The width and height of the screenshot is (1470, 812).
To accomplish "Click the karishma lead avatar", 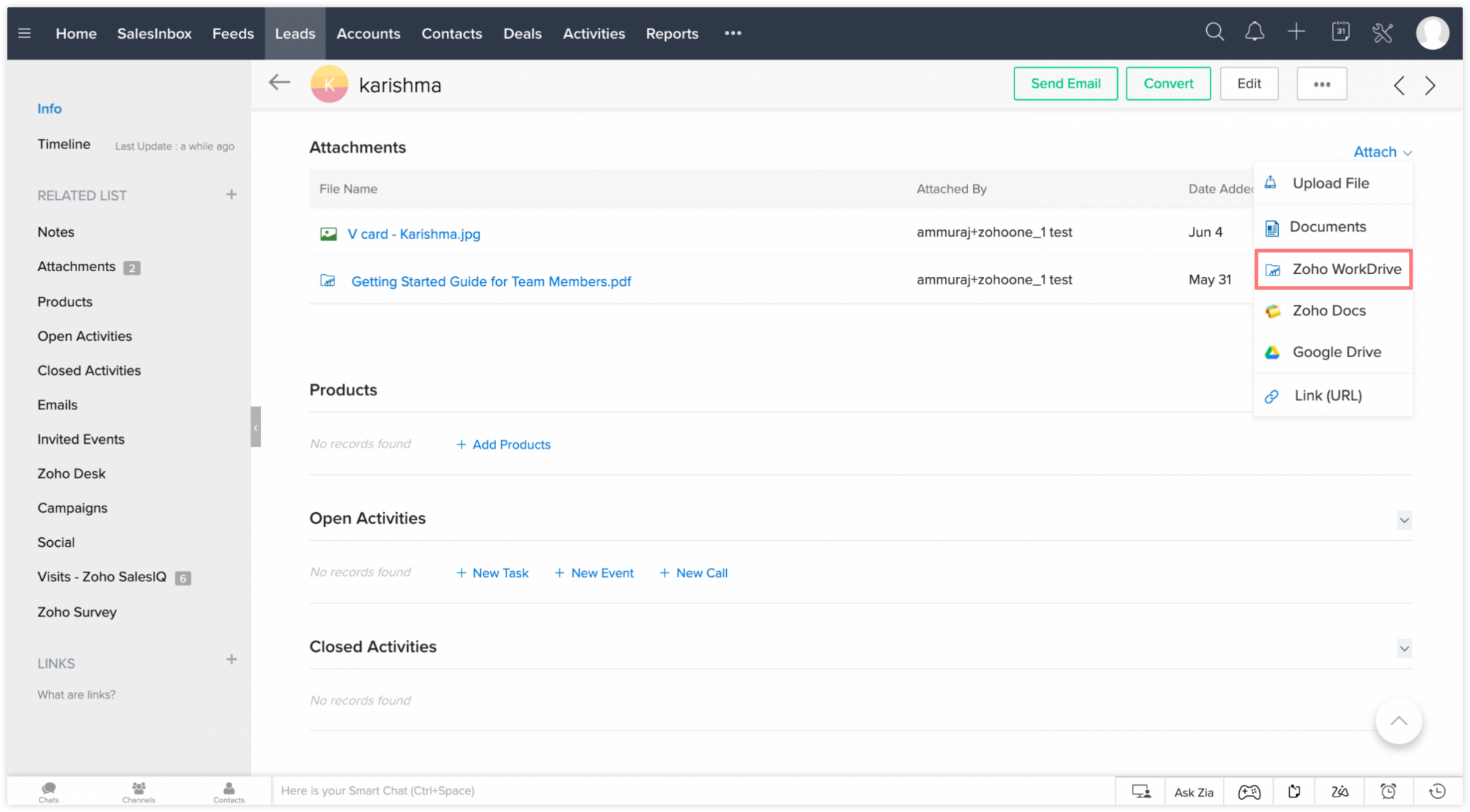I will point(329,84).
